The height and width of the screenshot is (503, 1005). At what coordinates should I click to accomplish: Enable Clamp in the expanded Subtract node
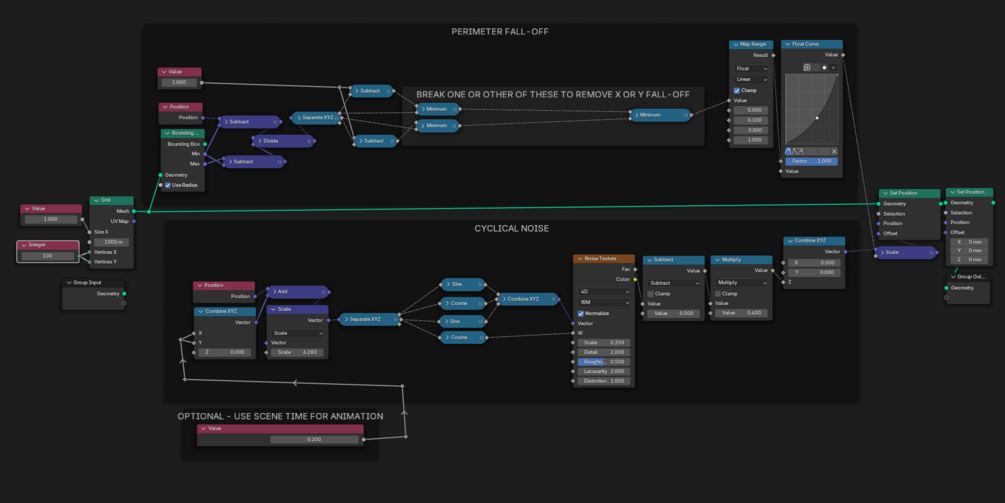(650, 293)
